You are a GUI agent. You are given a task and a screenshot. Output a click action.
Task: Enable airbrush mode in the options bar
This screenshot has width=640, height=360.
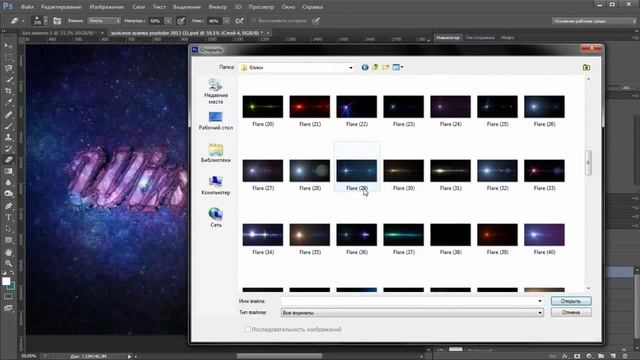[x=240, y=21]
